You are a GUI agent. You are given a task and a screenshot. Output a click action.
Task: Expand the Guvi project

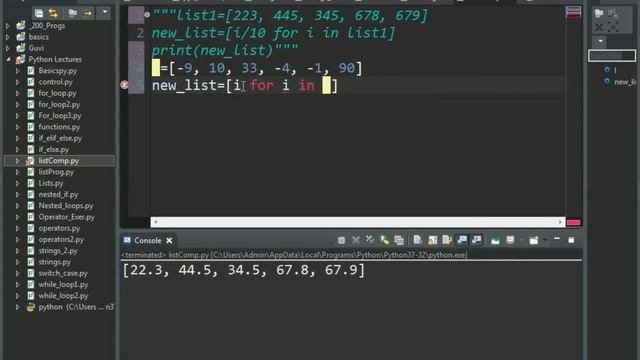point(8,48)
